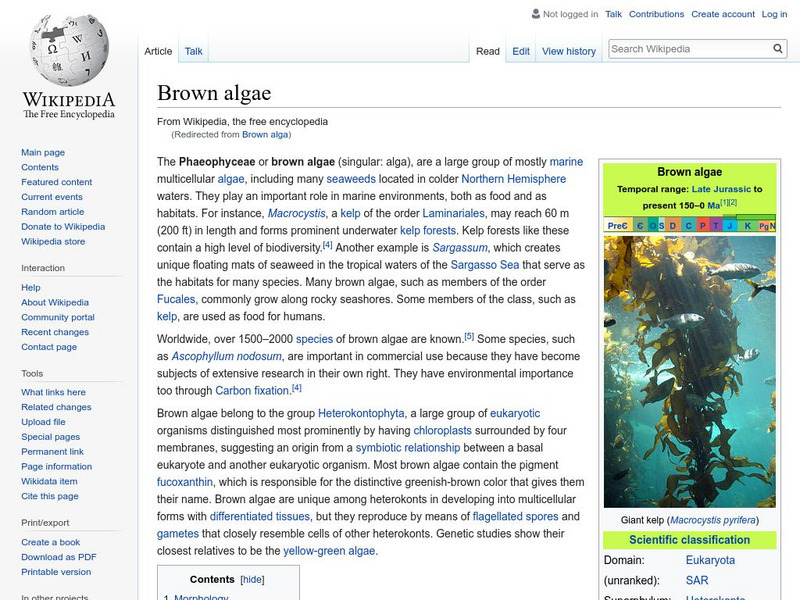Click Create account
This screenshot has width=800, height=600.
pyautogui.click(x=723, y=14)
